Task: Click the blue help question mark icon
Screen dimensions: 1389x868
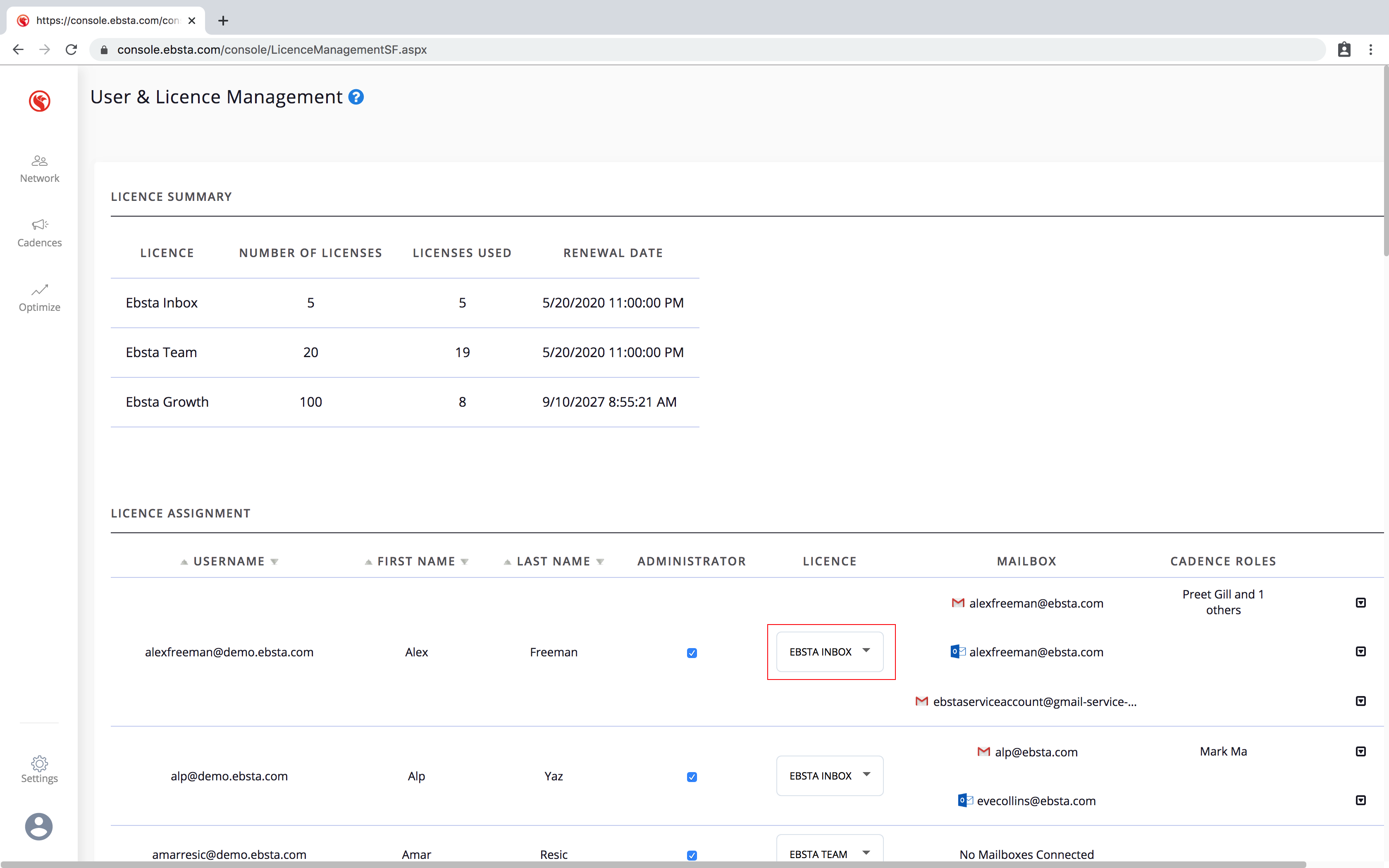Action: (x=356, y=97)
